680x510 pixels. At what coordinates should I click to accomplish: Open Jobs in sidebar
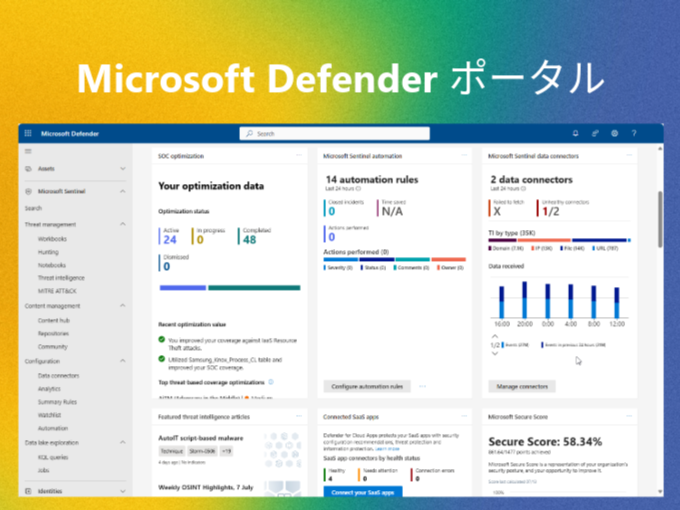point(43,470)
